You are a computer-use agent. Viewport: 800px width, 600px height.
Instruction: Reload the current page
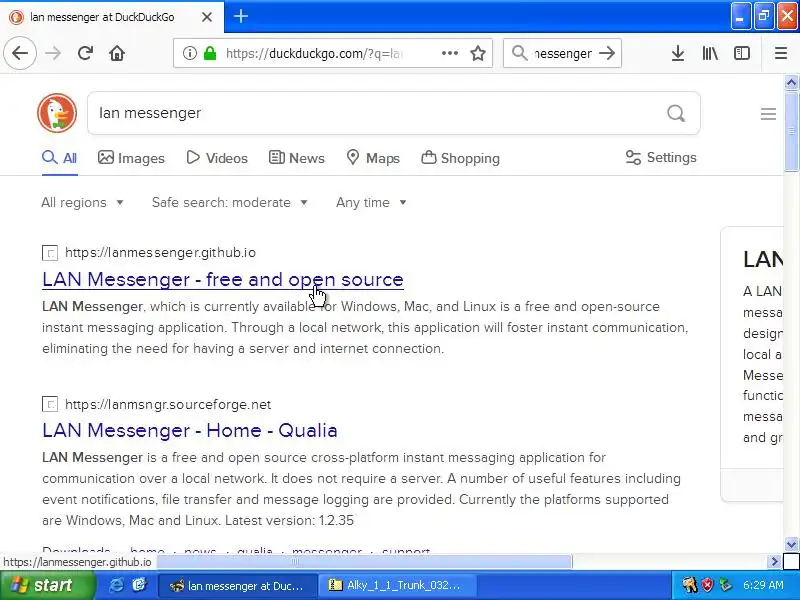tap(85, 53)
